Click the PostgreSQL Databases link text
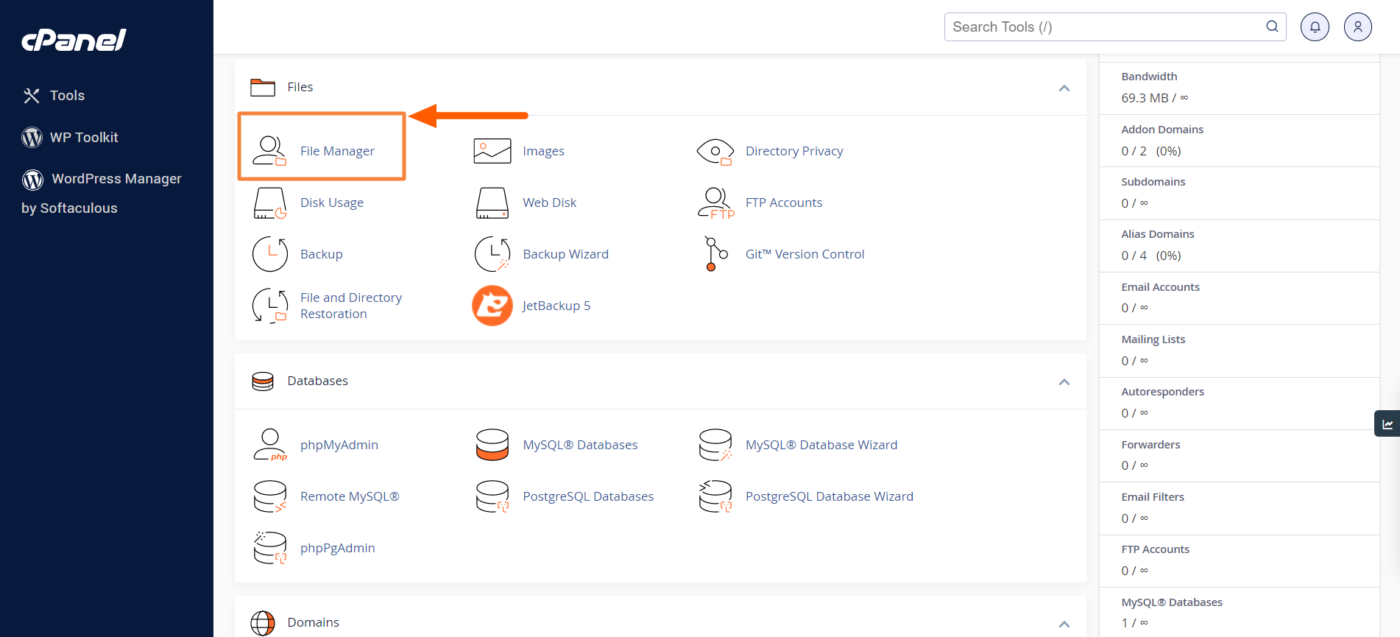The image size is (1400, 637). tap(588, 496)
